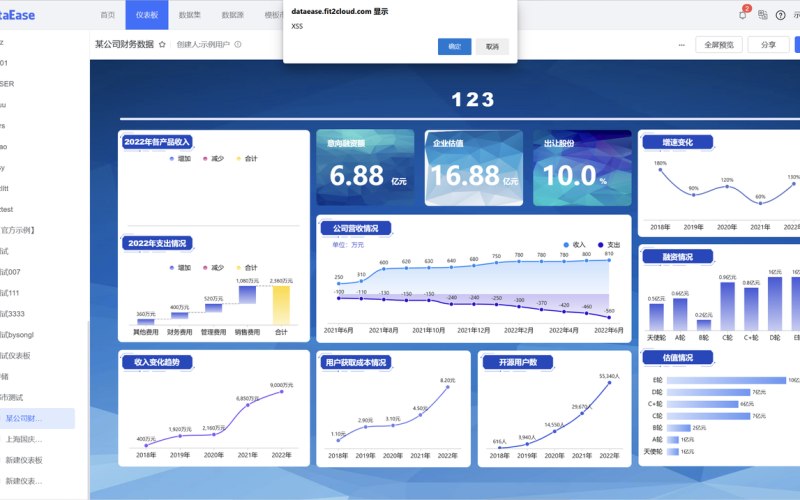
Task: Click the E轮 bar in 估值情况 chart
Action: [727, 380]
